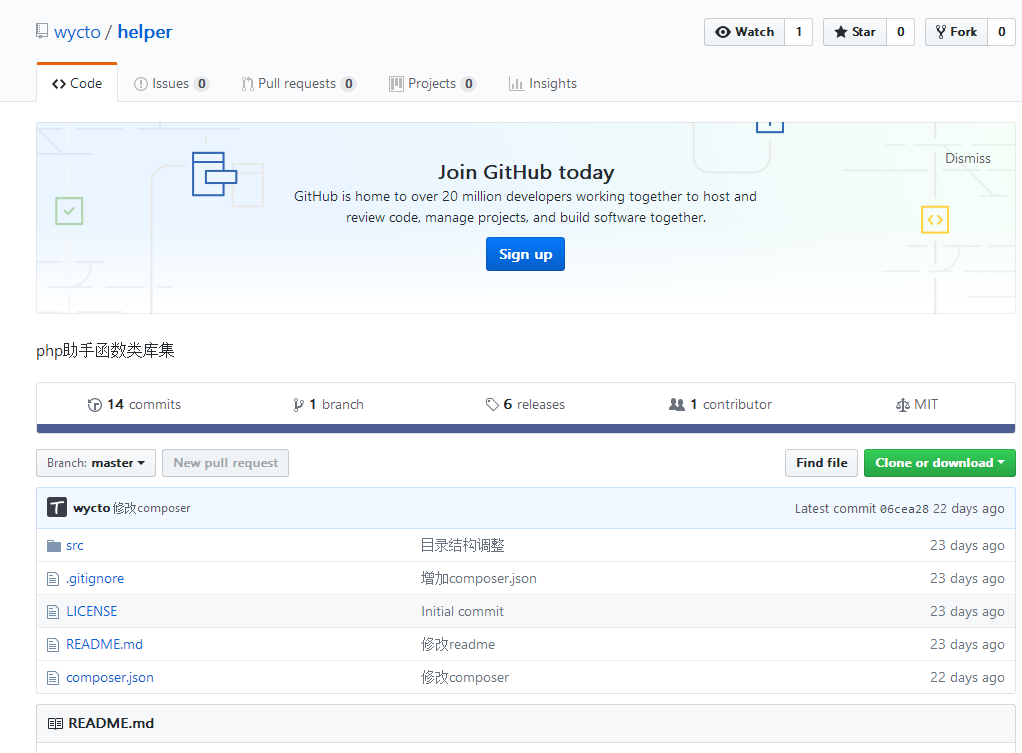Open wycto author link in commit row
Viewport: 1022px width, 753px height.
[x=91, y=508]
